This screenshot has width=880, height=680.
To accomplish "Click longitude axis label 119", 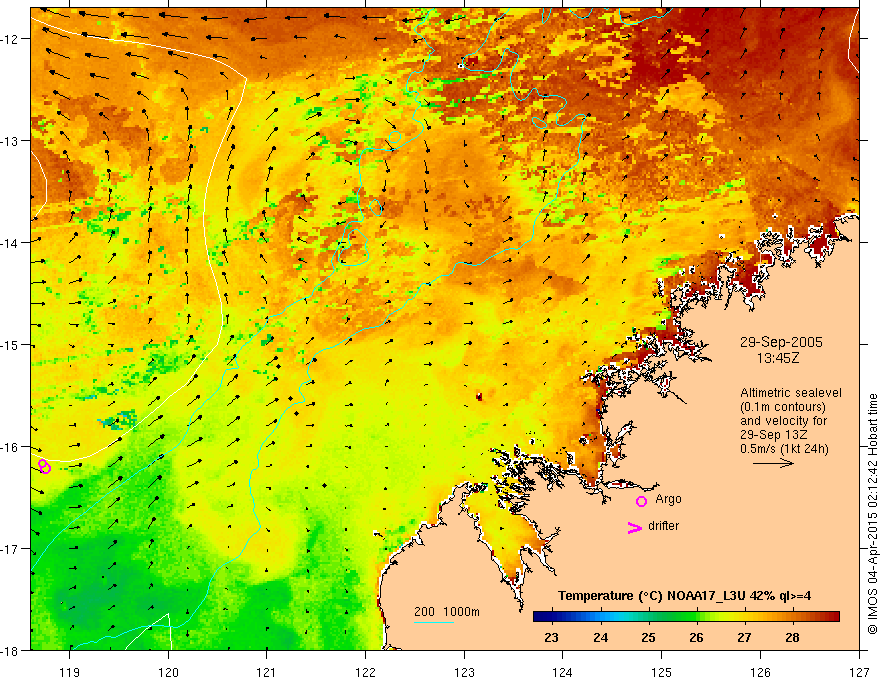I will (70, 672).
